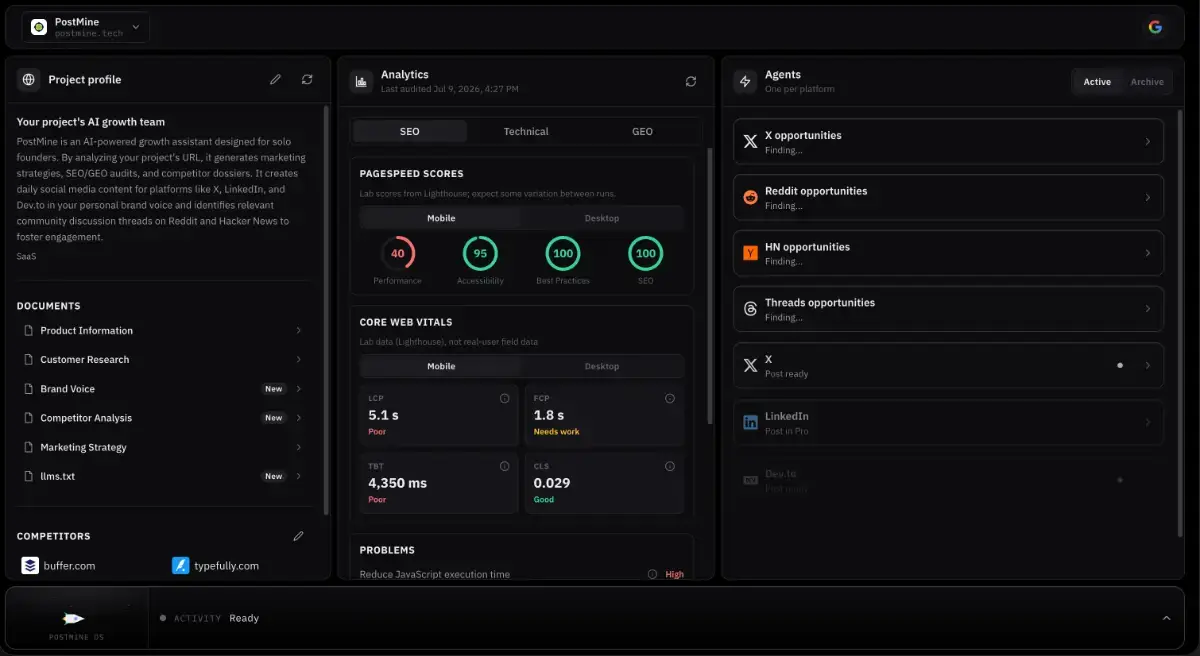
Task: Select Mobile under PageSpeed Scores
Action: click(x=441, y=218)
